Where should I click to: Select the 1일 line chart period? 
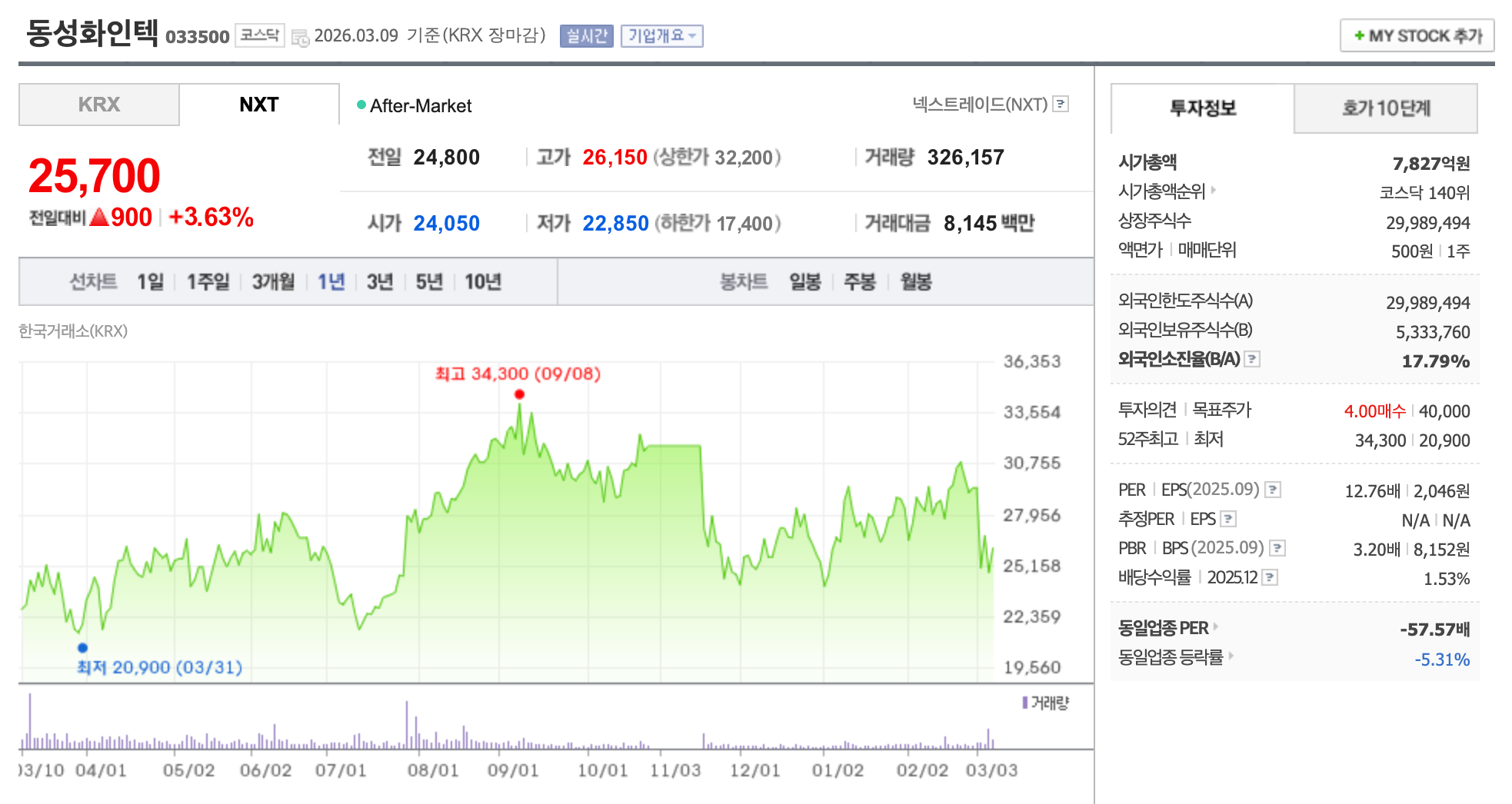151,282
